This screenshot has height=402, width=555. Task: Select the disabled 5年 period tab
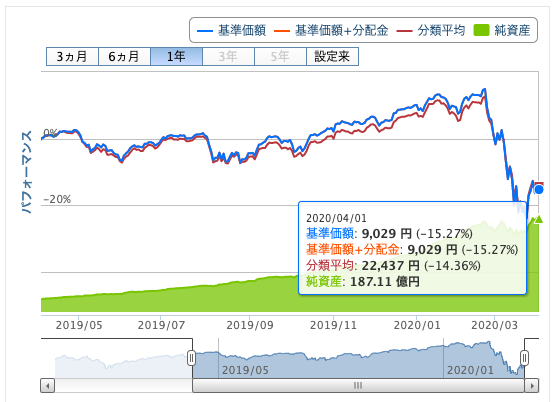[280, 57]
